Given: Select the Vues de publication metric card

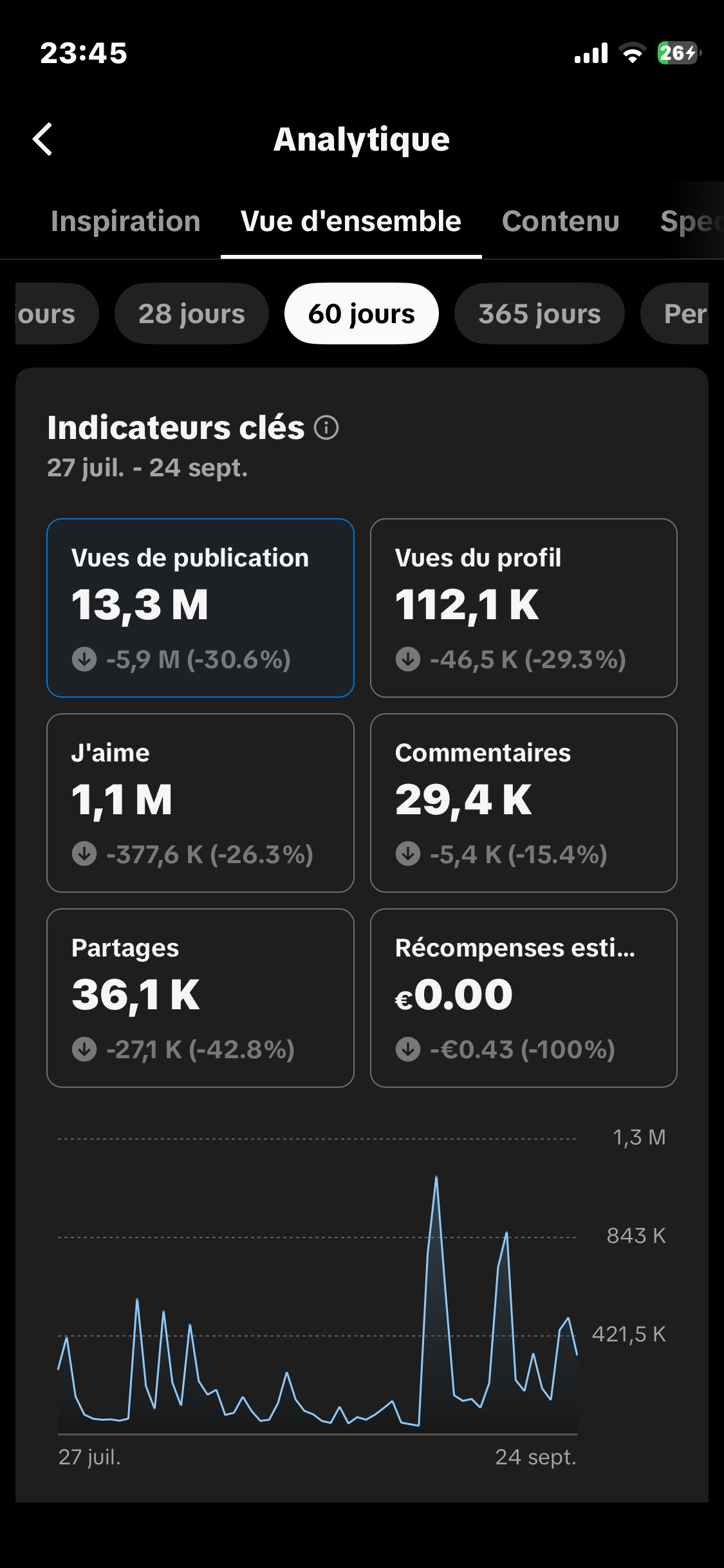Looking at the screenshot, I should (x=200, y=608).
